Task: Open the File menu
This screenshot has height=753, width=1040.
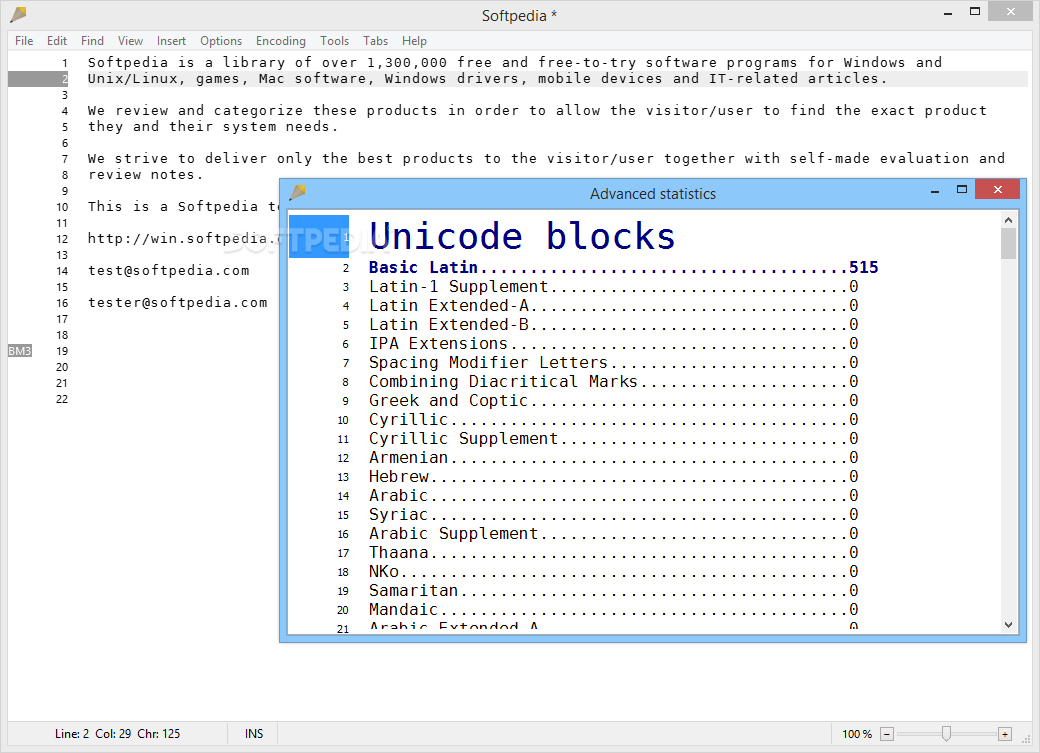Action: coord(24,40)
